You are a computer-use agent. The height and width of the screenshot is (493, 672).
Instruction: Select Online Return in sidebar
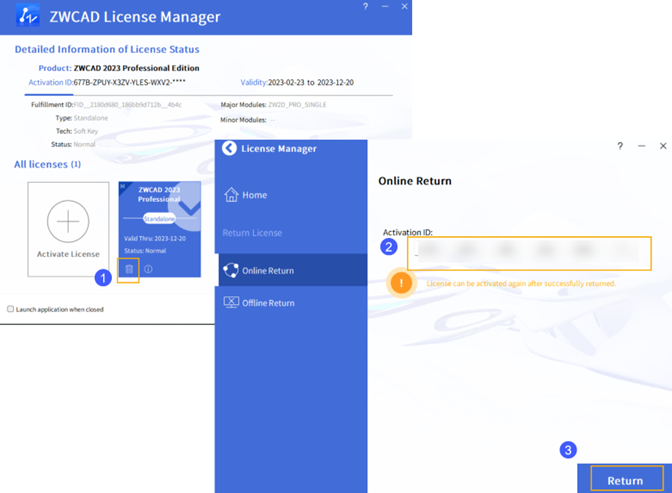293,270
